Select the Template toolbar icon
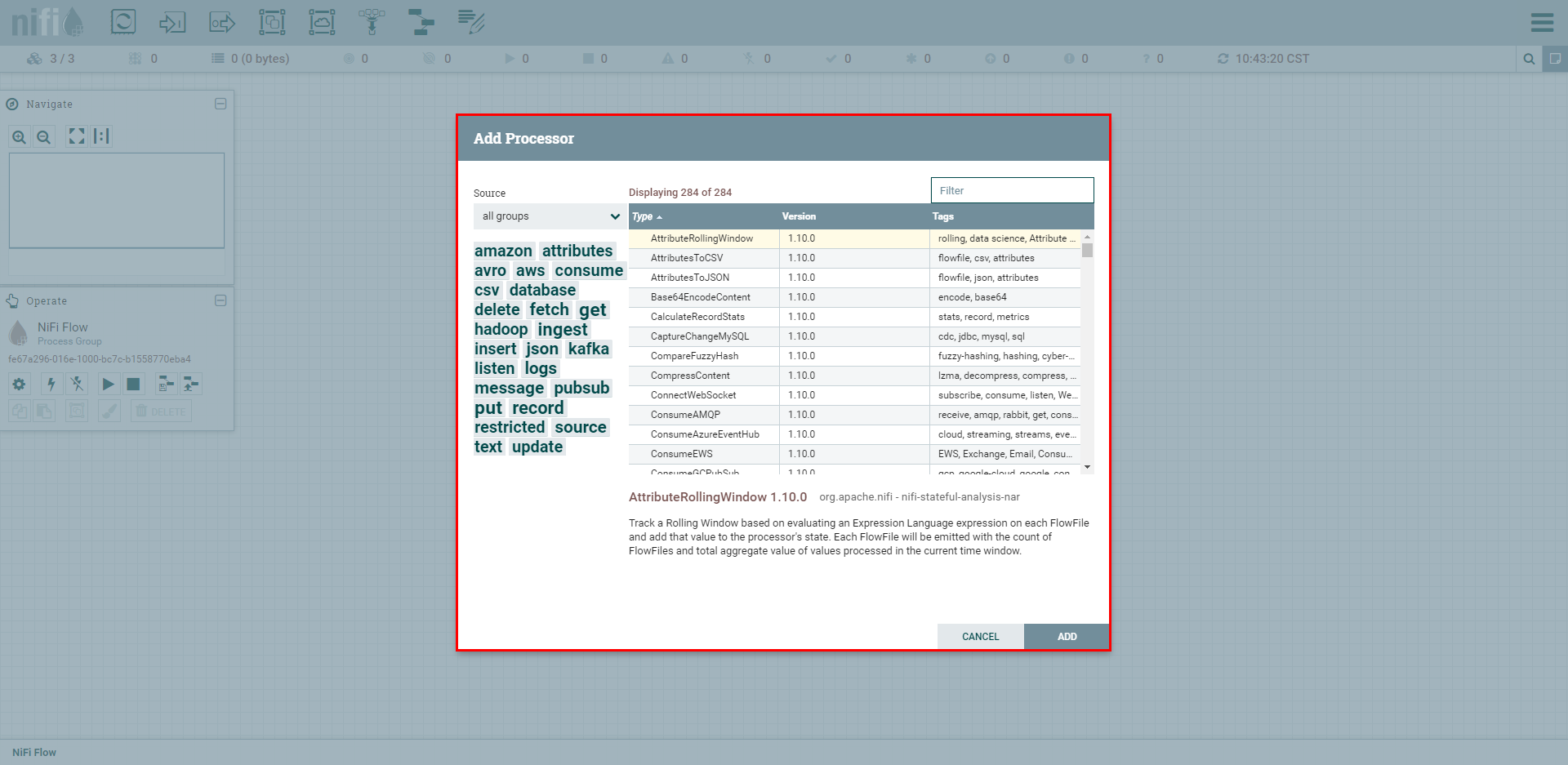Image resolution: width=1568 pixels, height=765 pixels. [421, 22]
